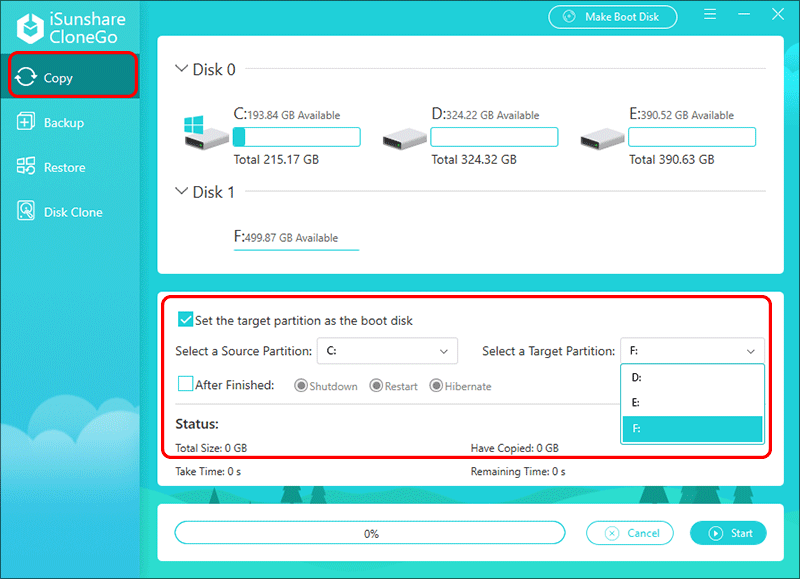800x579 pixels.
Task: Open the hamburger menu
Action: (x=711, y=15)
